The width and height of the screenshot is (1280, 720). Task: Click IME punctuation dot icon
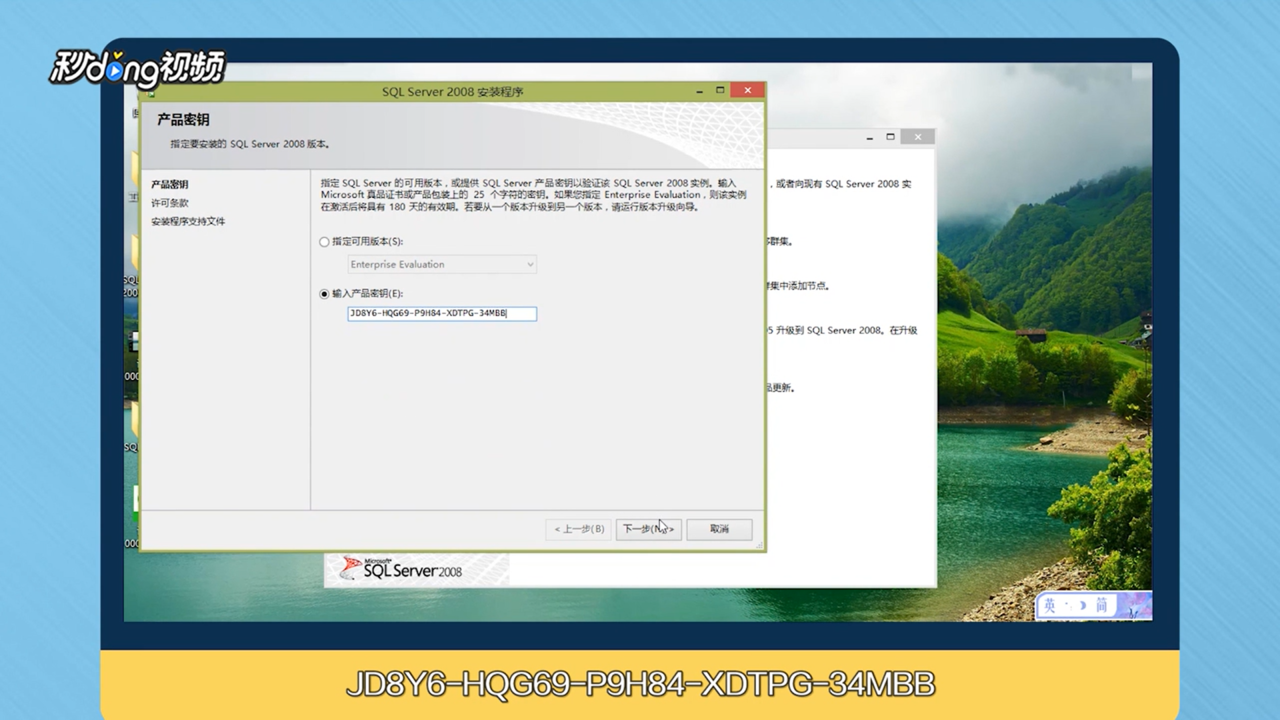pos(1069,606)
